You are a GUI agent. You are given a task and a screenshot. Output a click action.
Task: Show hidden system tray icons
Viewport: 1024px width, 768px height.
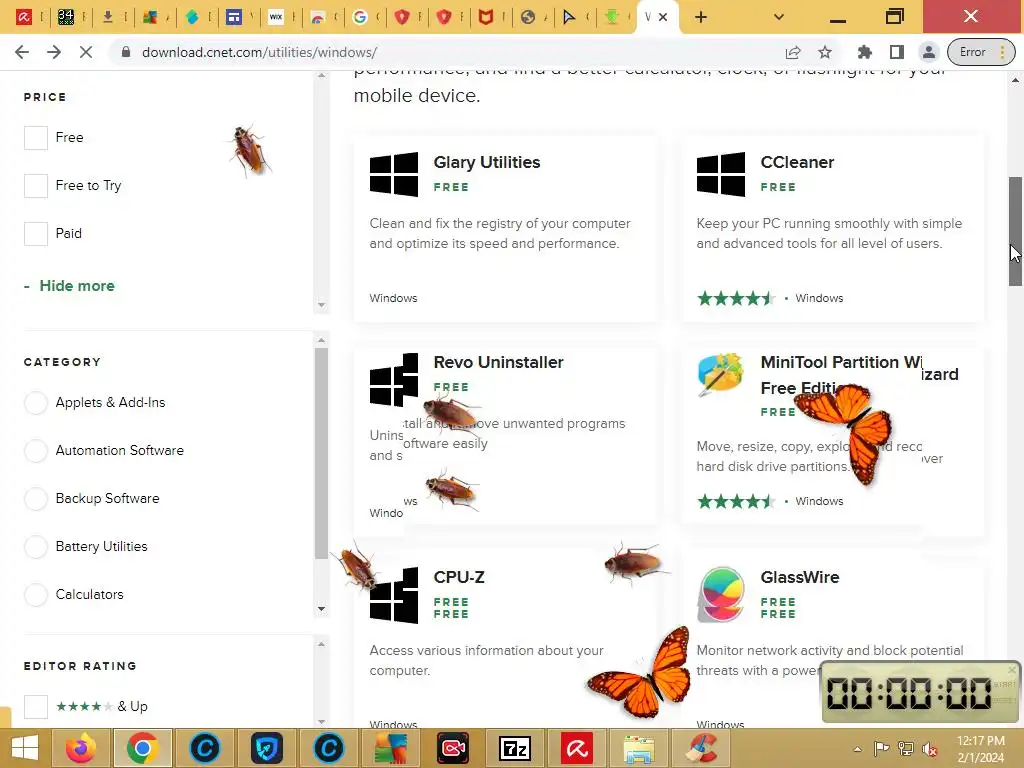tap(857, 749)
